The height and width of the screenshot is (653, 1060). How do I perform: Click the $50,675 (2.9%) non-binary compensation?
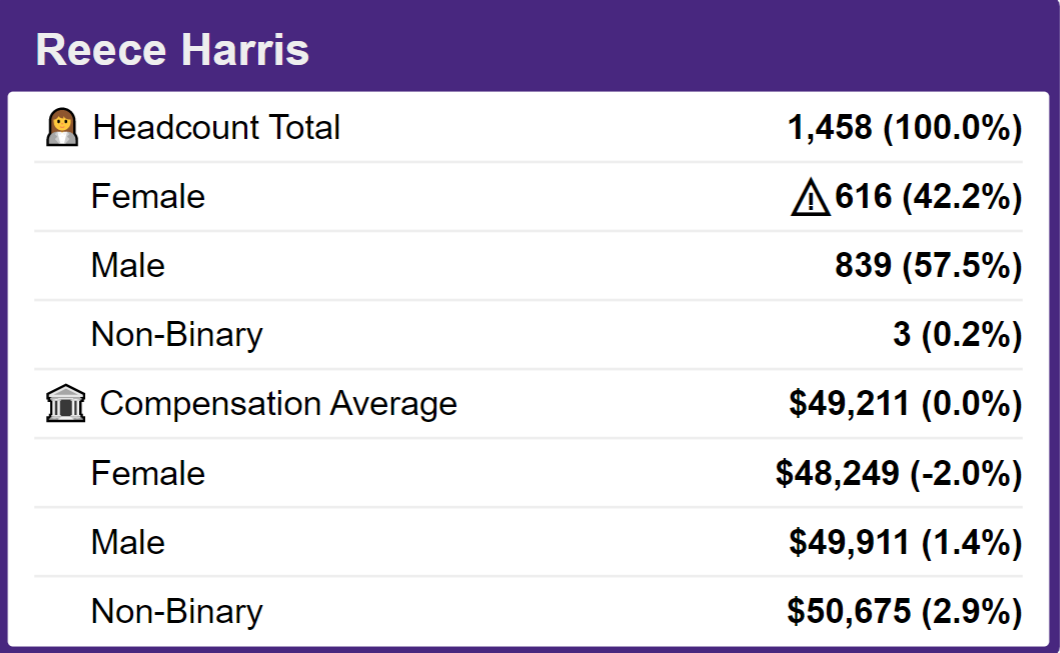click(905, 611)
